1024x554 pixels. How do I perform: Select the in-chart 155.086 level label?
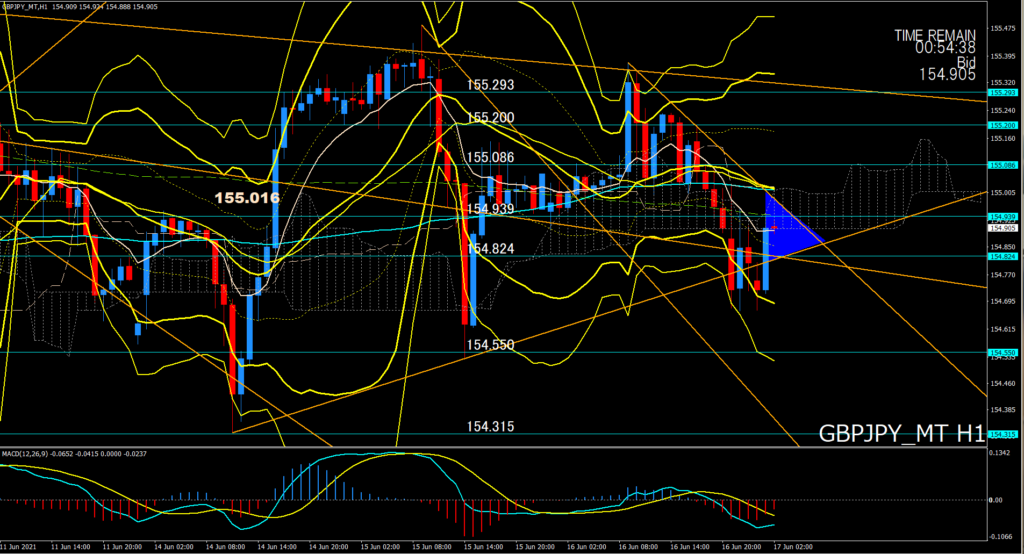[490, 157]
